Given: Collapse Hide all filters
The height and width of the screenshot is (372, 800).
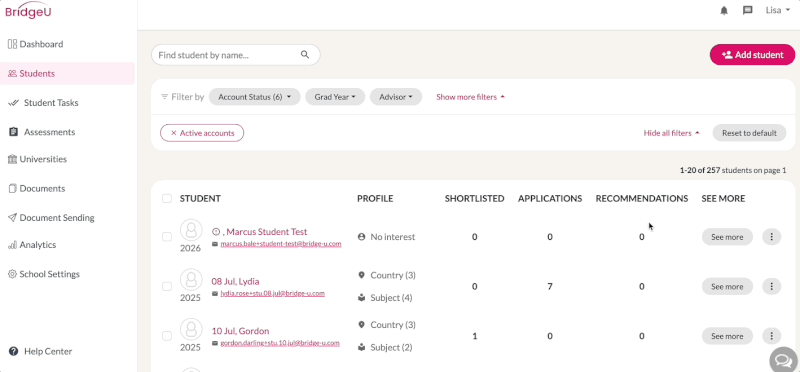Looking at the screenshot, I should (671, 133).
